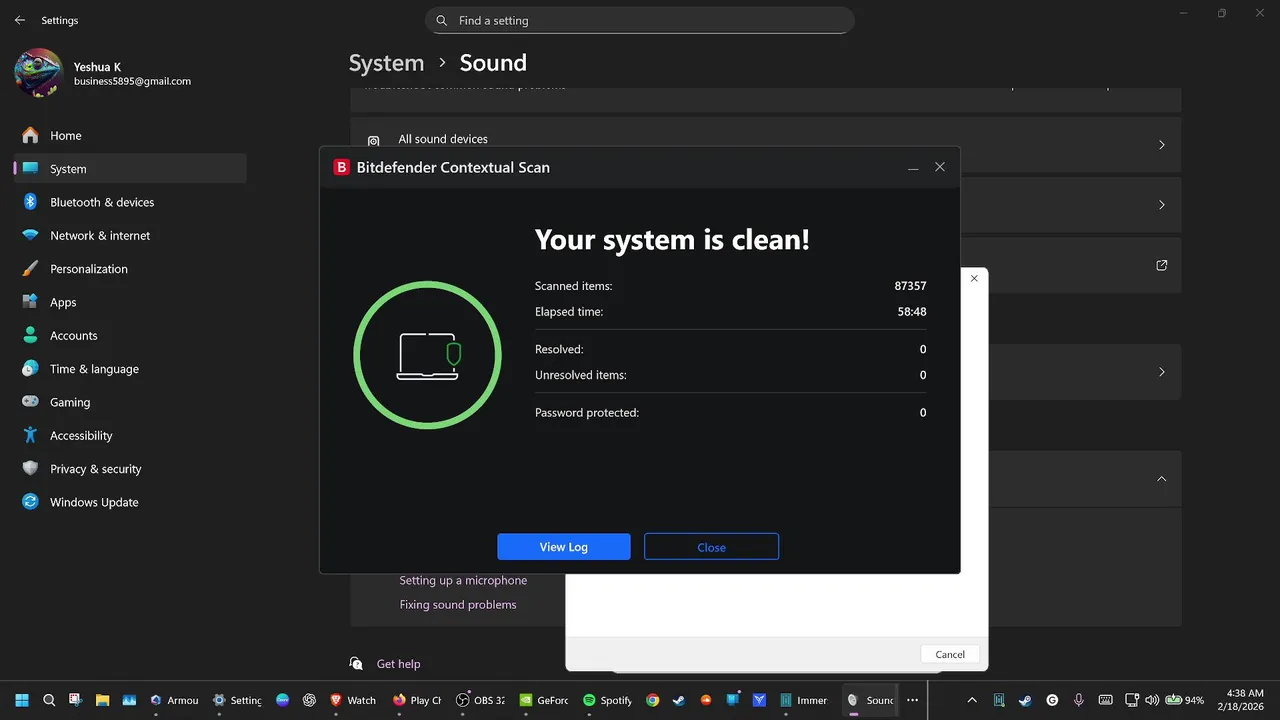Viewport: 1280px width, 720px height.
Task: Open the Apps settings category
Action: 130,302
